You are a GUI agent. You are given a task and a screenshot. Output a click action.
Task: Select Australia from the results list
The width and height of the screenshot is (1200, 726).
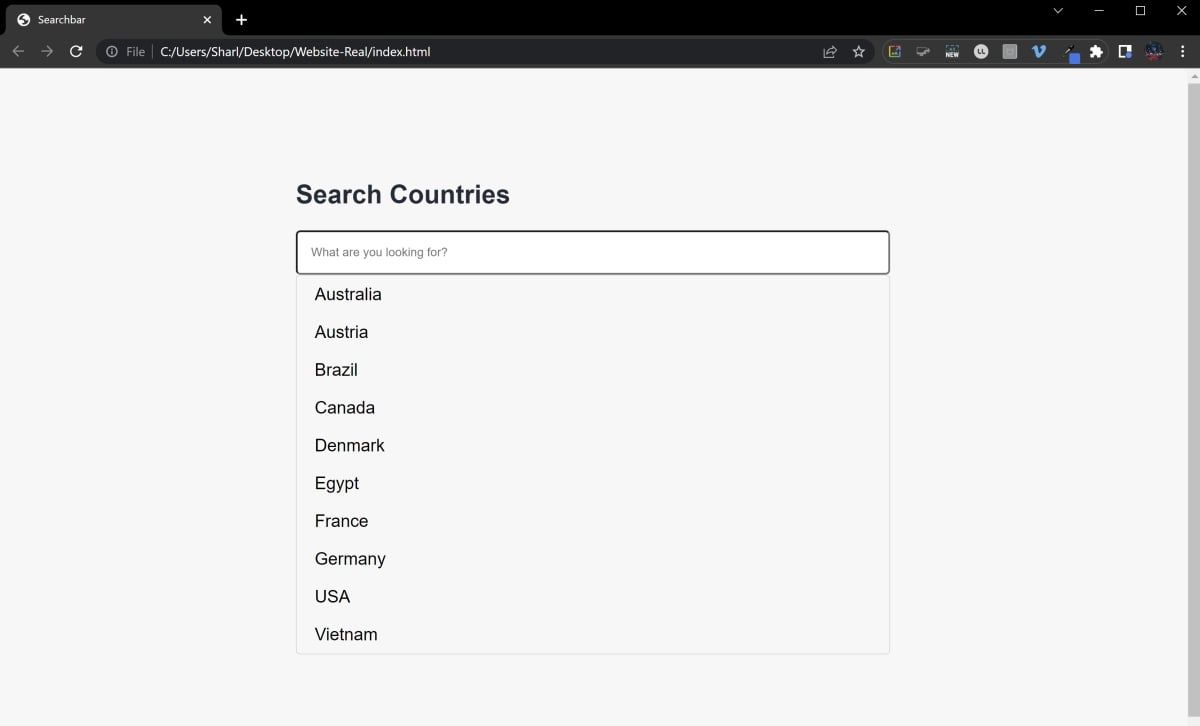[x=348, y=294]
